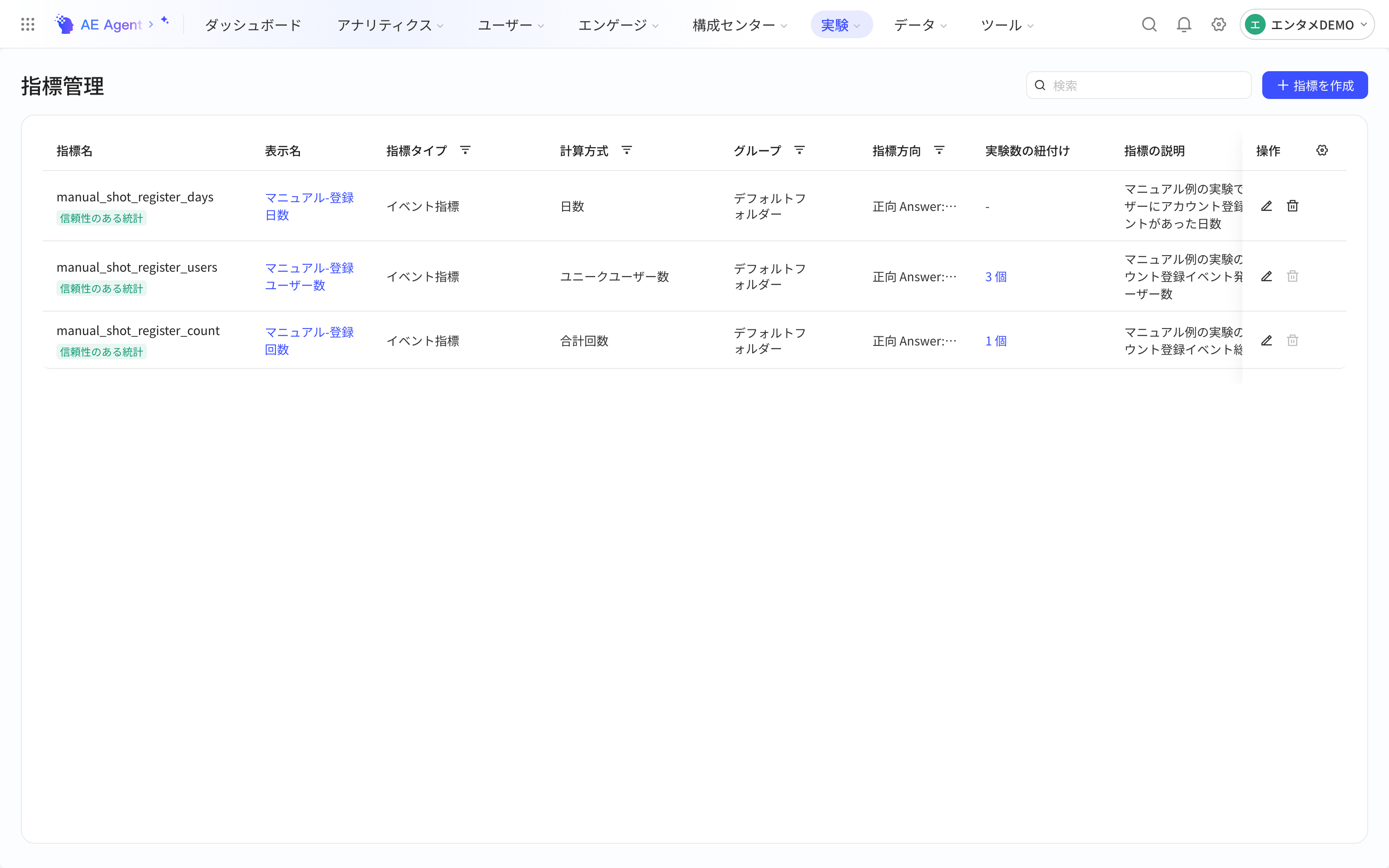This screenshot has height=868, width=1389.
Task: Open the データ menu
Action: pos(920,25)
